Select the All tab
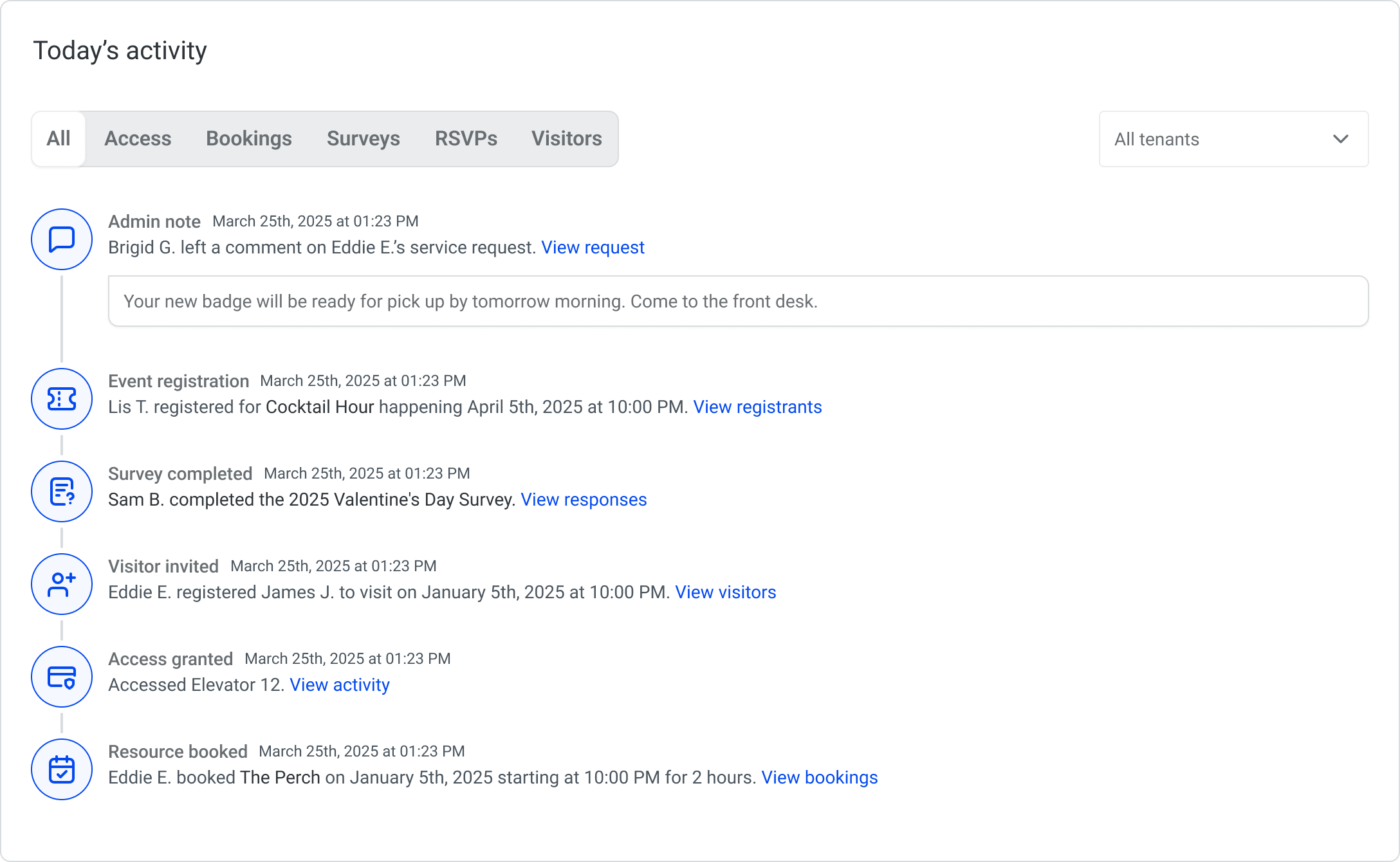The image size is (1400, 862). pos(59,138)
